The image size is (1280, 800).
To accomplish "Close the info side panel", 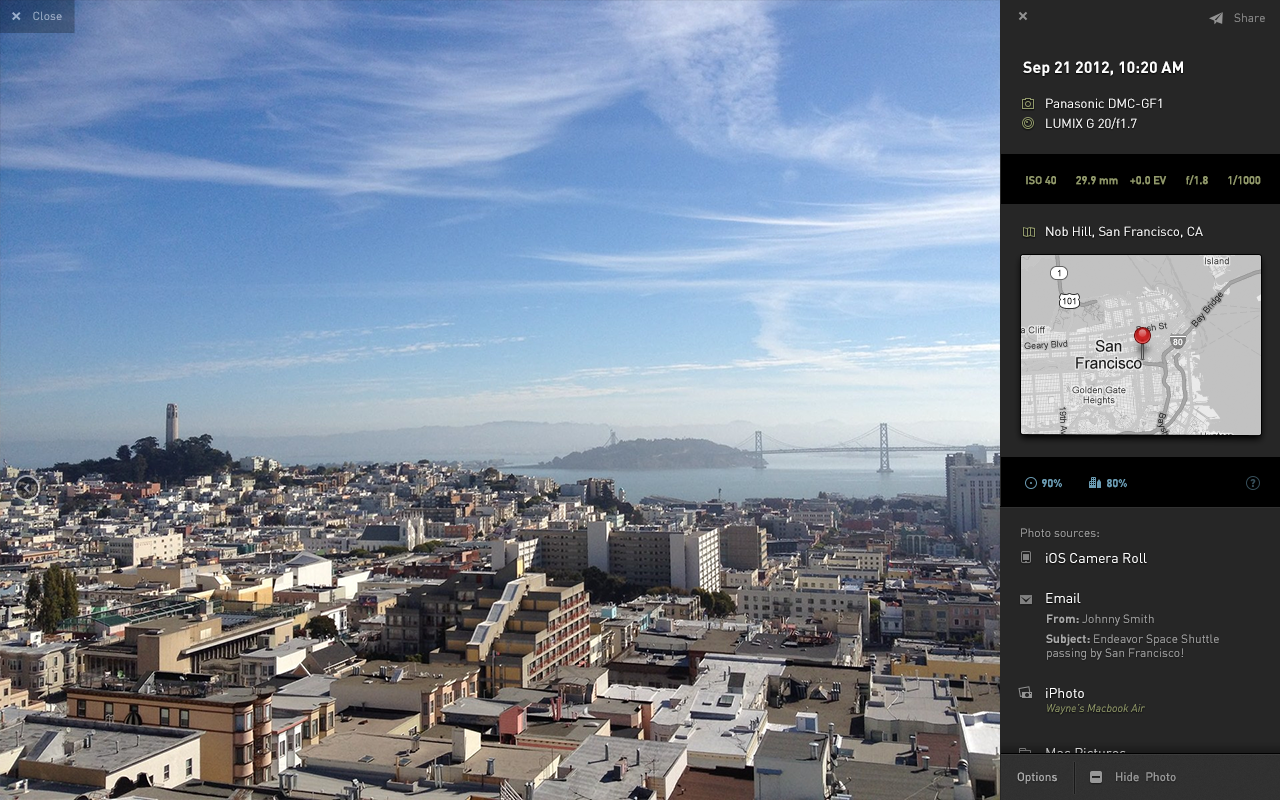I will (1022, 16).
